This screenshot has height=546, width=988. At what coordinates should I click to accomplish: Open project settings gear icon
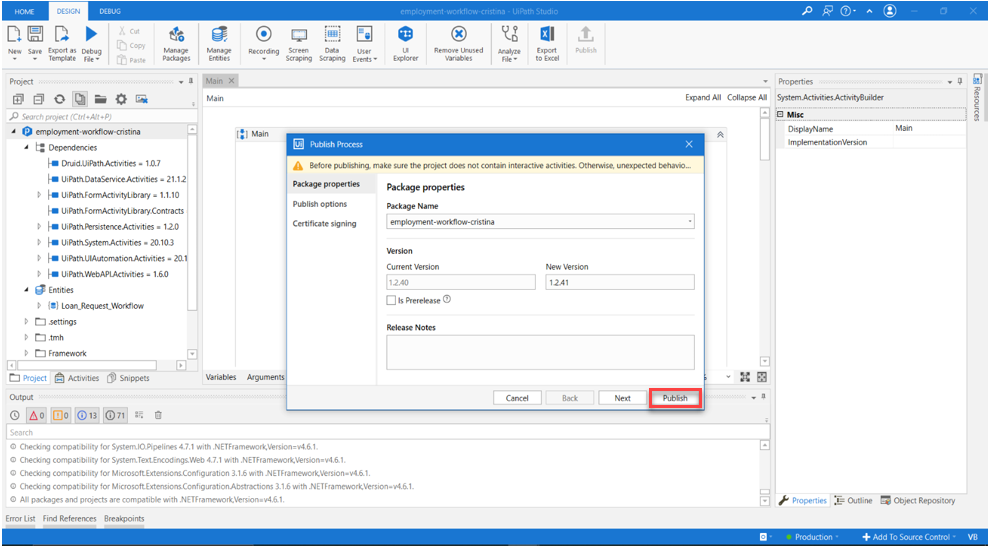tap(121, 99)
